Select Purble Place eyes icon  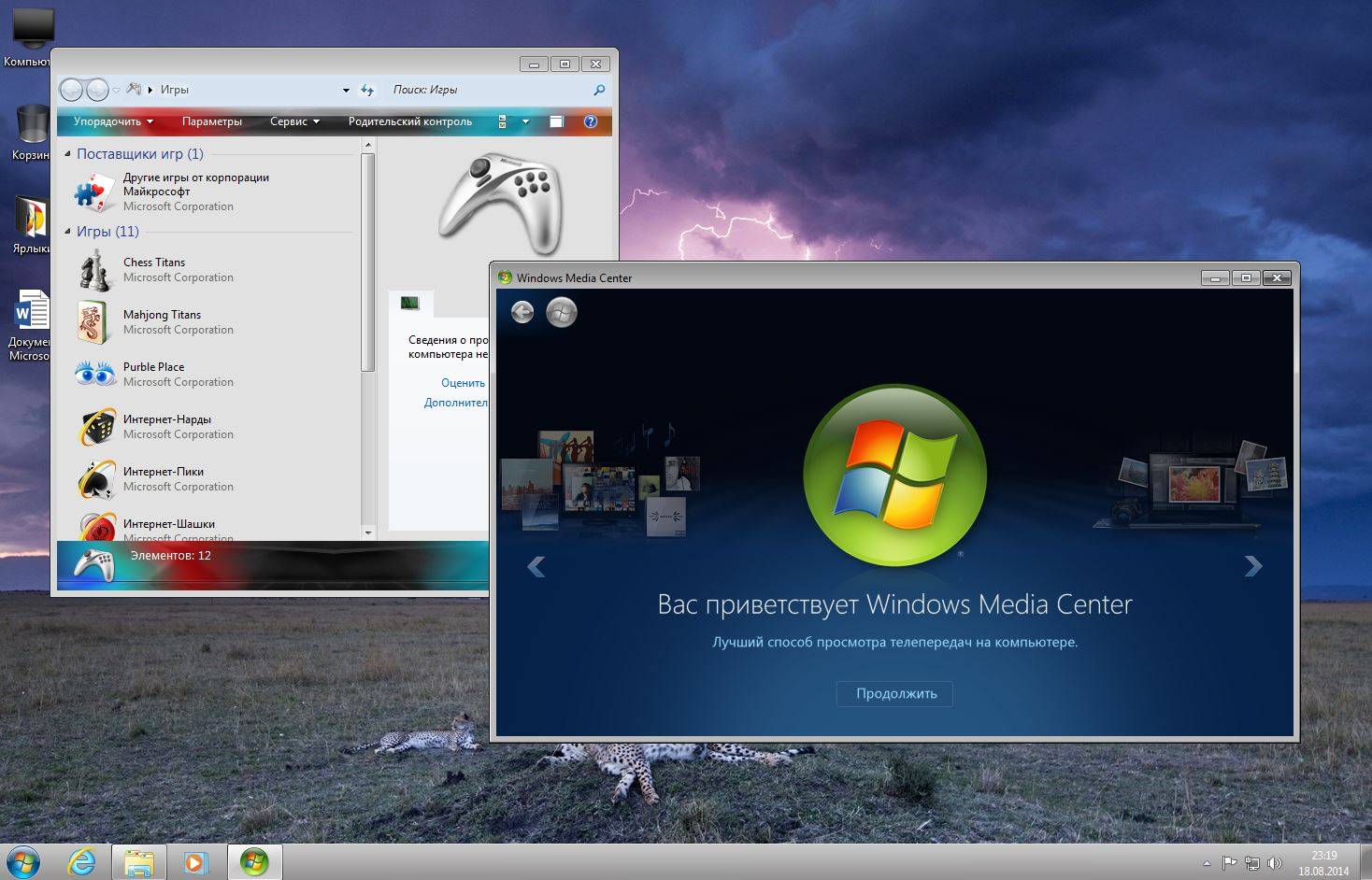tap(94, 375)
